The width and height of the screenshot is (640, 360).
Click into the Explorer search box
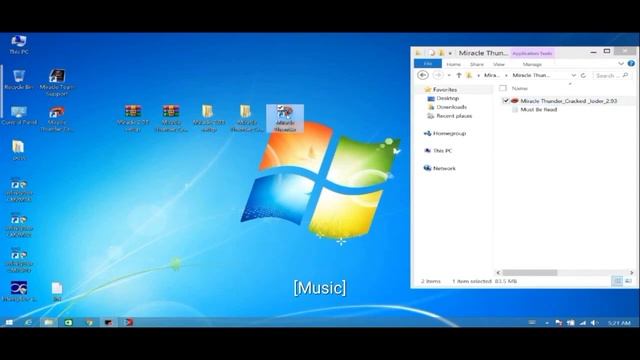pyautogui.click(x=611, y=76)
